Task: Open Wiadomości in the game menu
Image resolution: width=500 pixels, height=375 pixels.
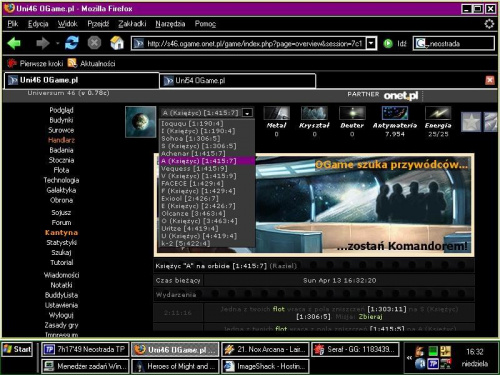Action: [x=61, y=275]
